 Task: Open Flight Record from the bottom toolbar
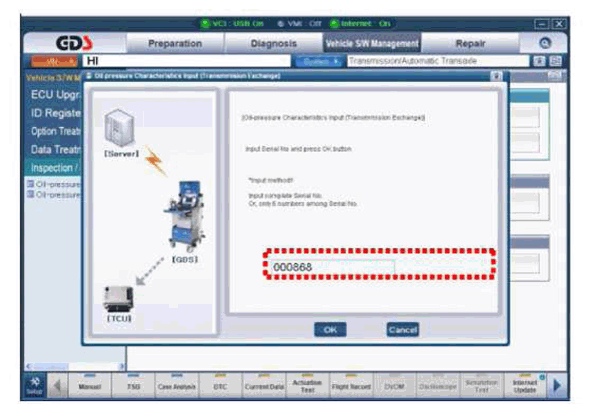point(351,386)
